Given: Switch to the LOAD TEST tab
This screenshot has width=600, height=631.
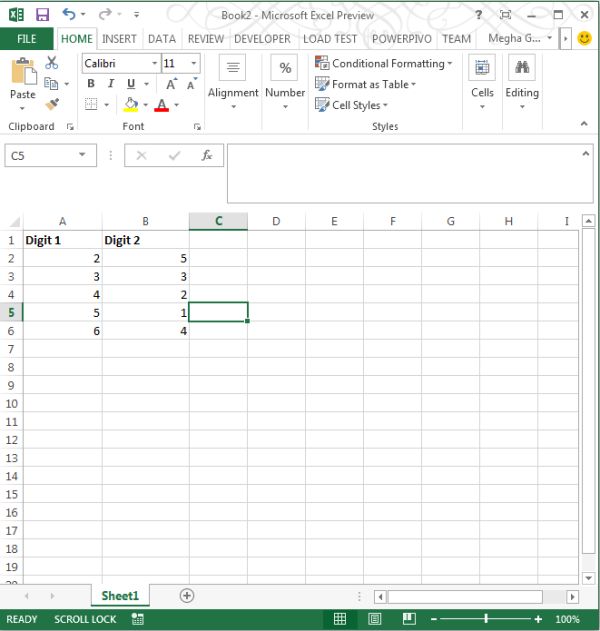Looking at the screenshot, I should [x=330, y=39].
